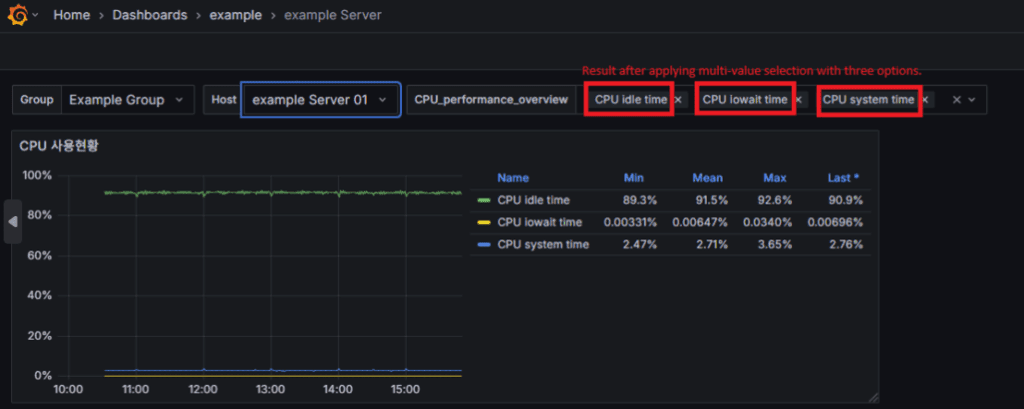
Task: Click green CPU idle time color swatch
Action: (485, 199)
